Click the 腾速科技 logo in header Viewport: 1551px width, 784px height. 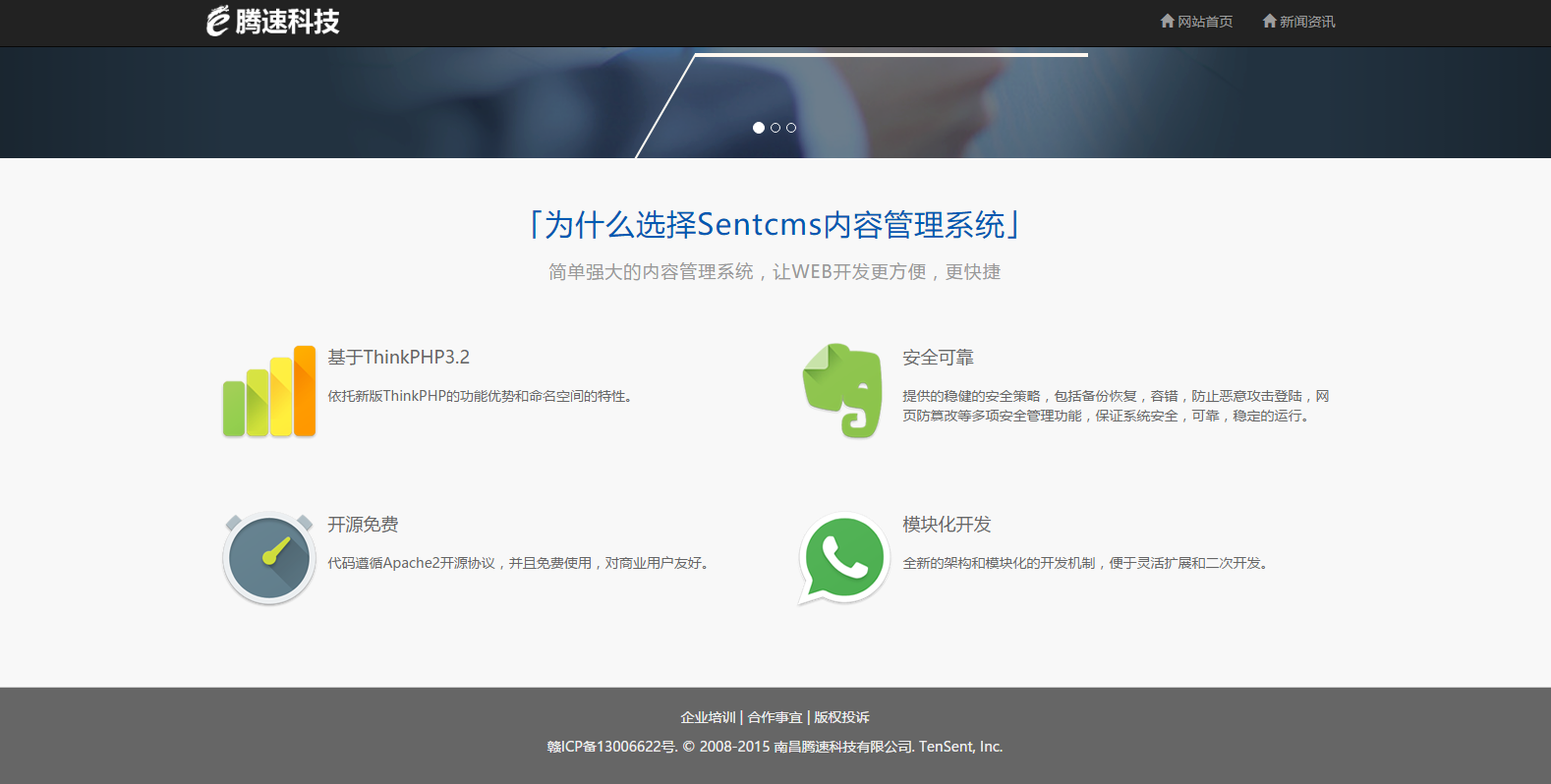[x=273, y=22]
